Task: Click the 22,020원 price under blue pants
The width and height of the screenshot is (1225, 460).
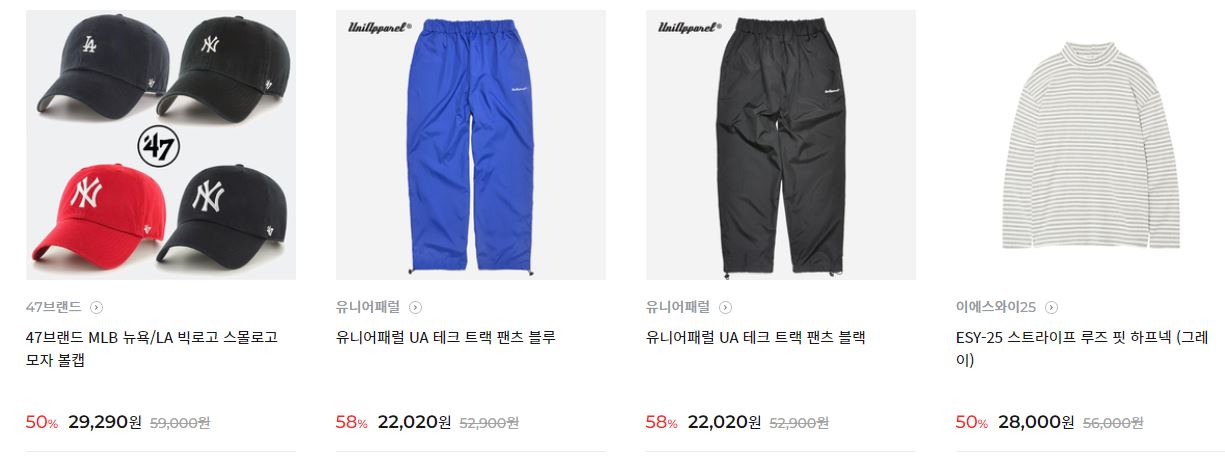Action: 415,422
